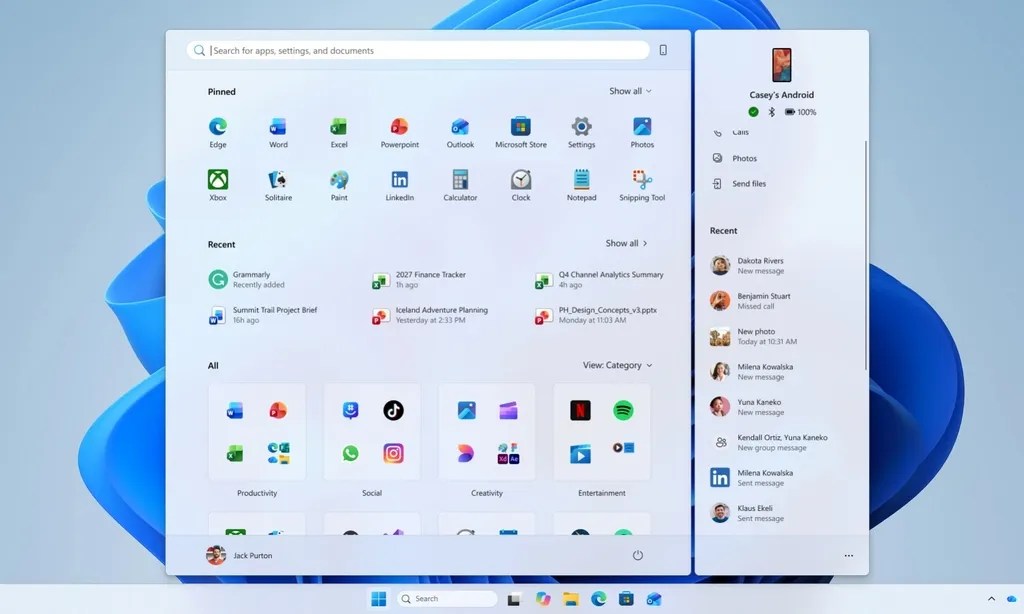Viewport: 1024px width, 614px height.
Task: Open the Grammarly recently added item
Action: [247, 280]
